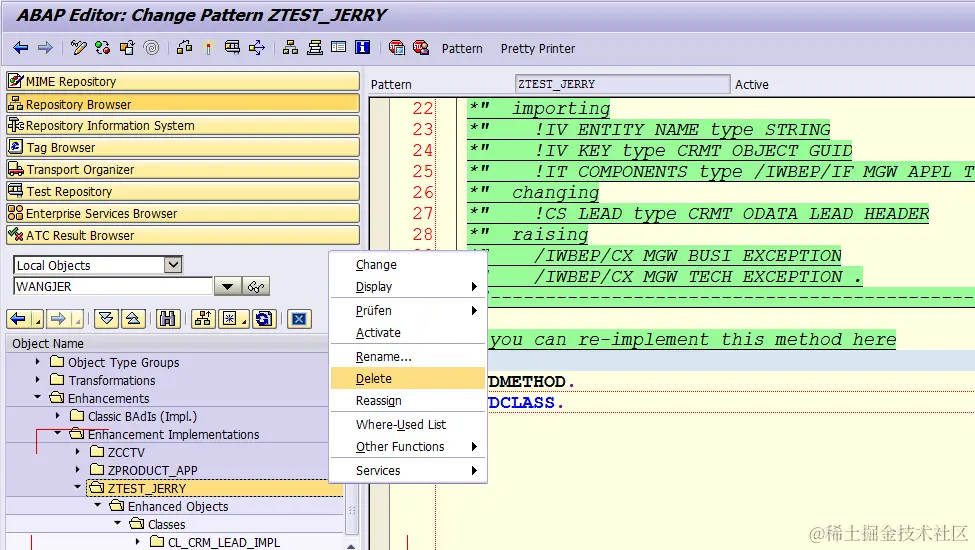Image resolution: width=975 pixels, height=550 pixels.
Task: Click the display superordinate object list icon
Action: [203, 319]
